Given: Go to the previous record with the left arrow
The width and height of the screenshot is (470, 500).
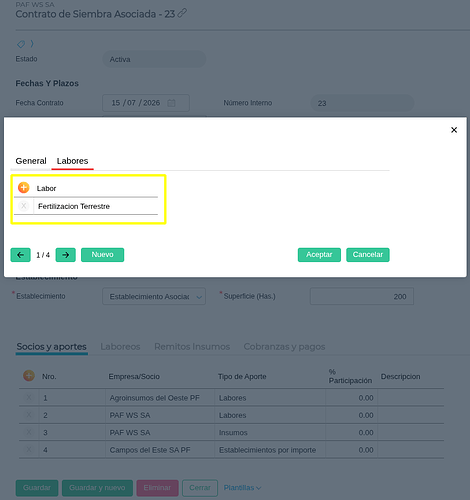Looking at the screenshot, I should 20,255.
